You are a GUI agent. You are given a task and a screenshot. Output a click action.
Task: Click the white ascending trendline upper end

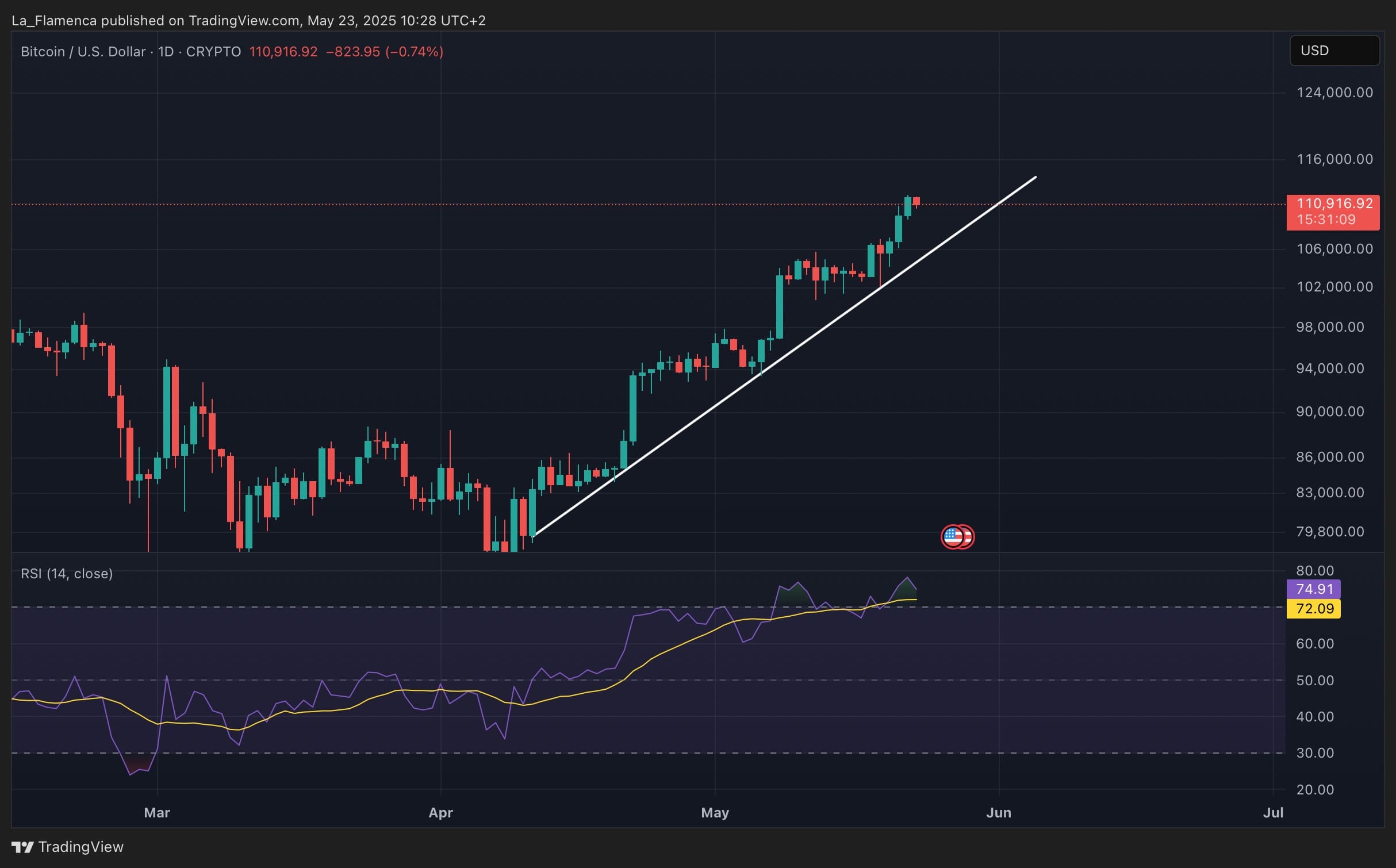pos(1036,177)
